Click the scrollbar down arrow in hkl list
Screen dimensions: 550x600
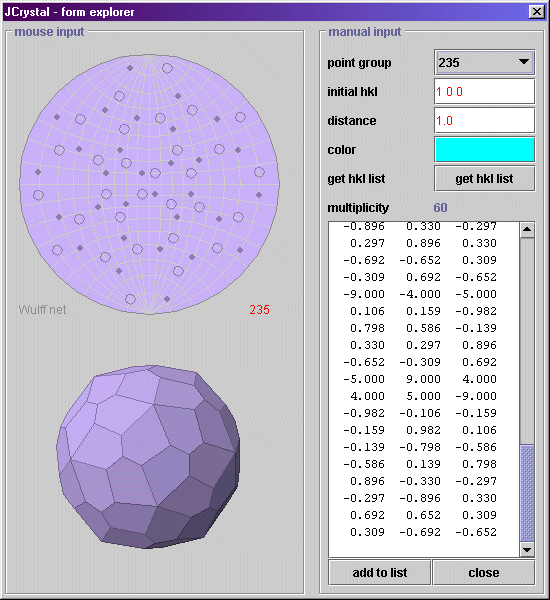[527, 550]
